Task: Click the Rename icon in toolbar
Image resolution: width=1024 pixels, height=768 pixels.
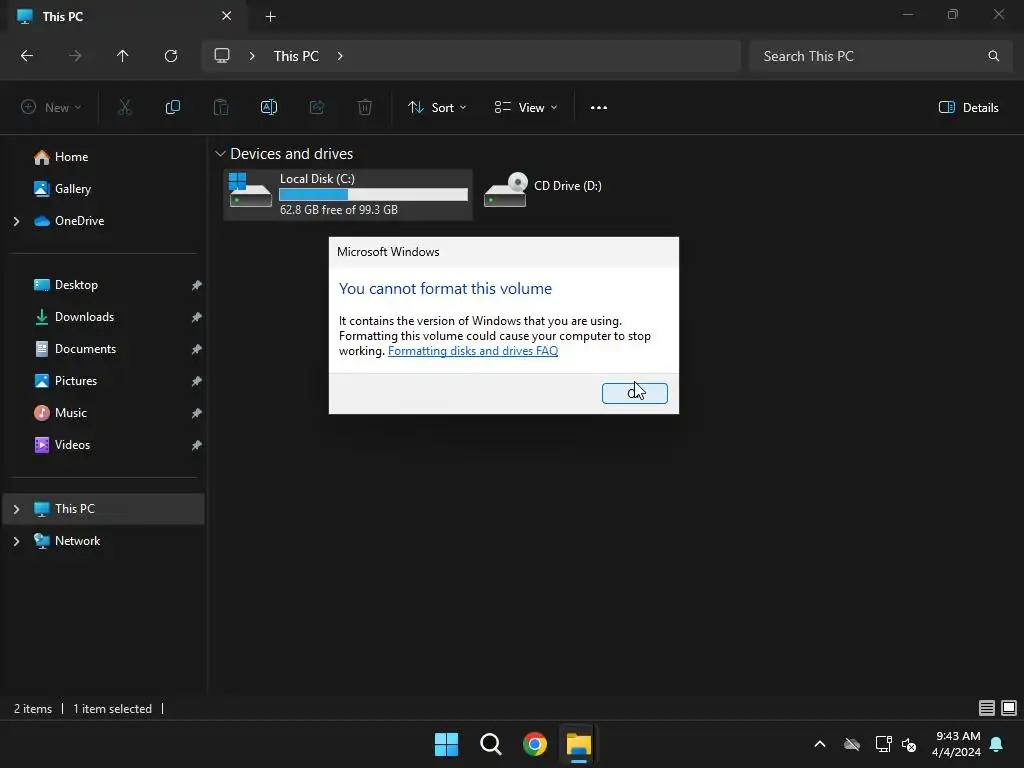Action: click(x=269, y=107)
